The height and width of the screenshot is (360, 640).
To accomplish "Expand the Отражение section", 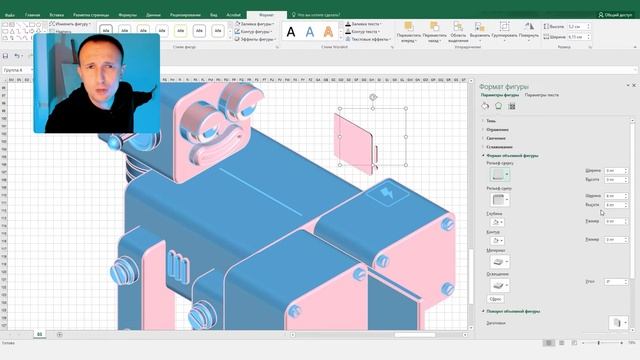I will pos(497,130).
